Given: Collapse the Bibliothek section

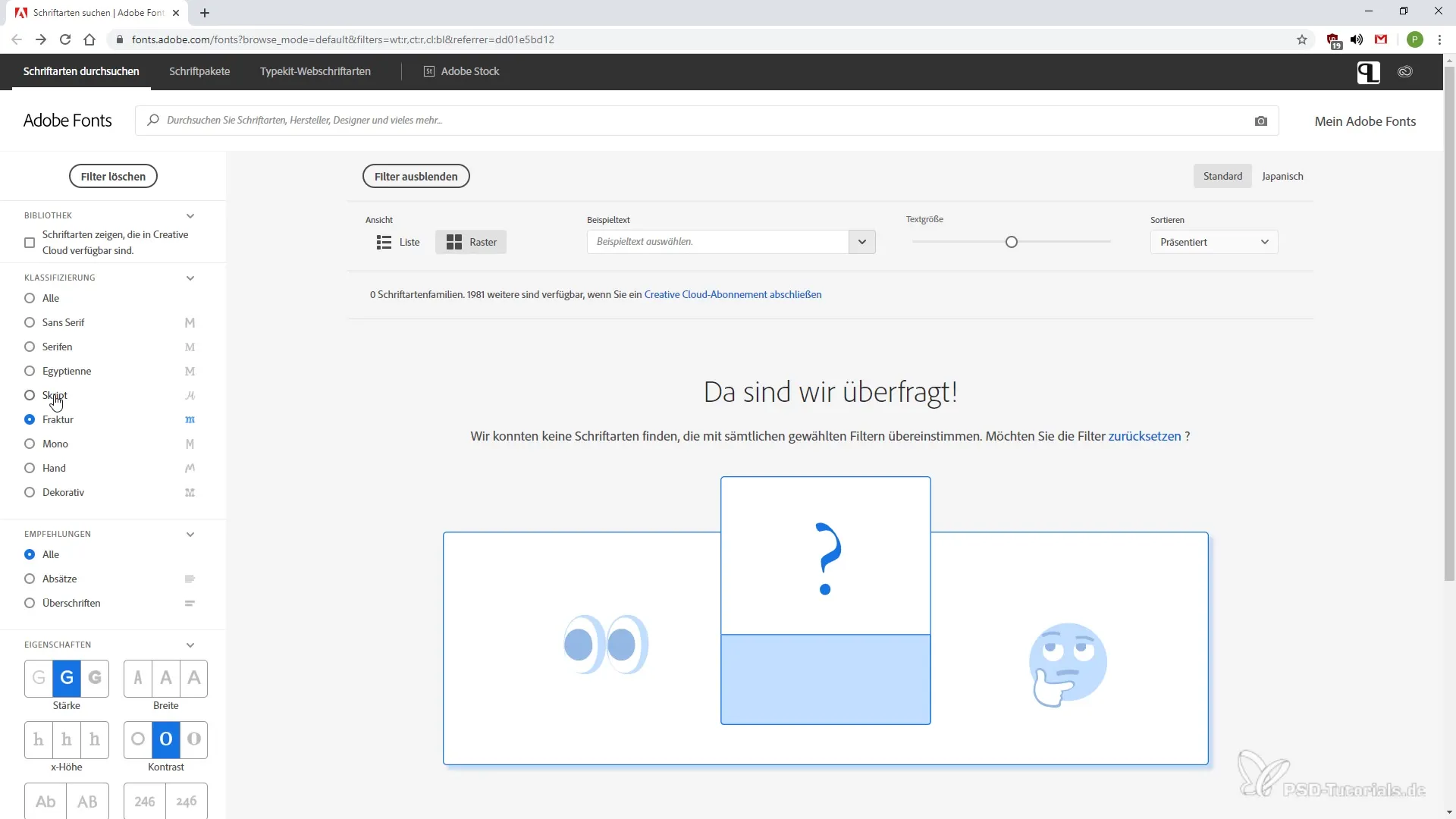Looking at the screenshot, I should 190,216.
